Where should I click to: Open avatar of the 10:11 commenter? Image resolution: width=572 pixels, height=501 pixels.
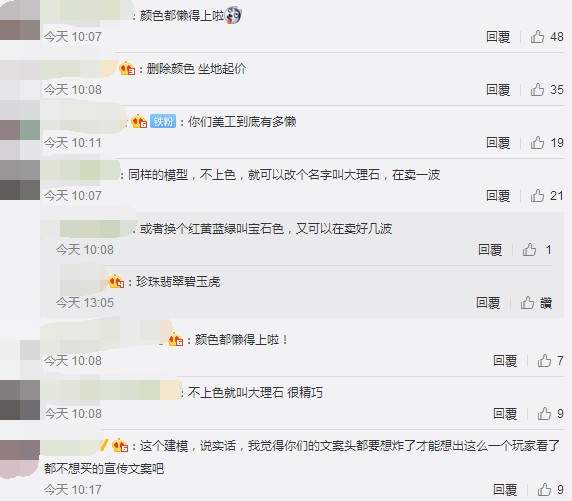(20, 130)
